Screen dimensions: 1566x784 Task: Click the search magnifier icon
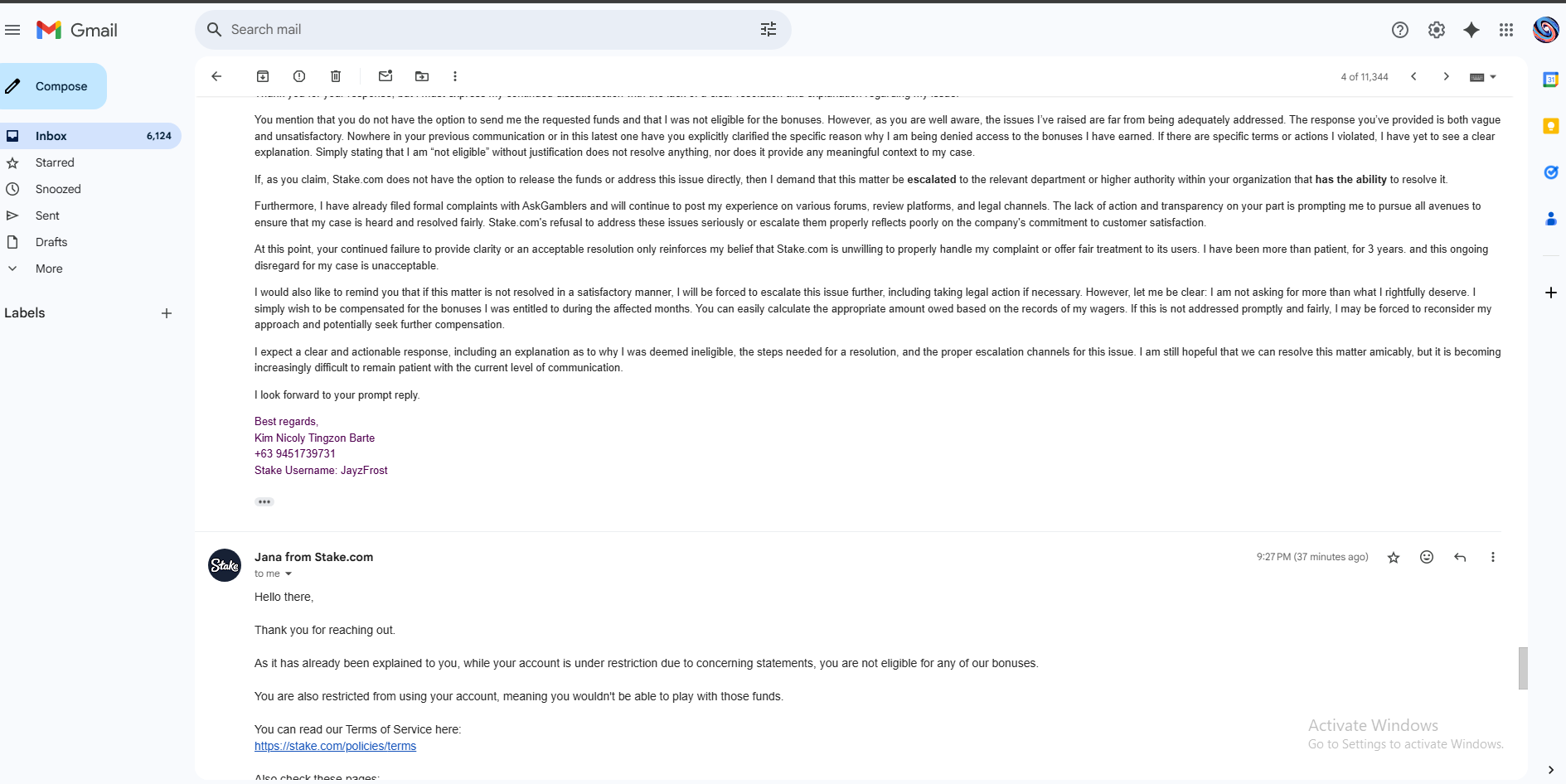(215, 30)
